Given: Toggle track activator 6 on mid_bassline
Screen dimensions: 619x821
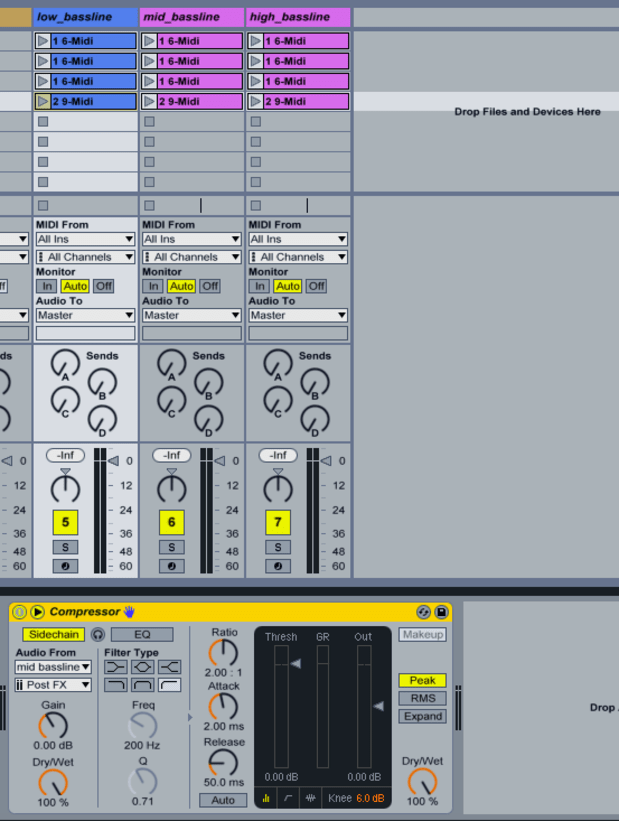Looking at the screenshot, I should click(x=171, y=522).
